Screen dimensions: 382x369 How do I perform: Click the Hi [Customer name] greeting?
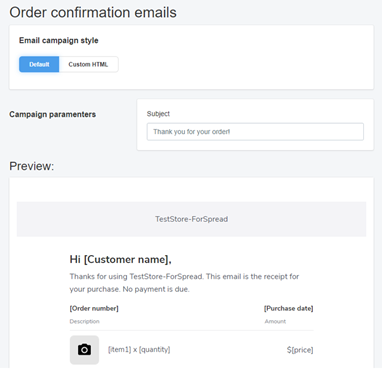120,259
